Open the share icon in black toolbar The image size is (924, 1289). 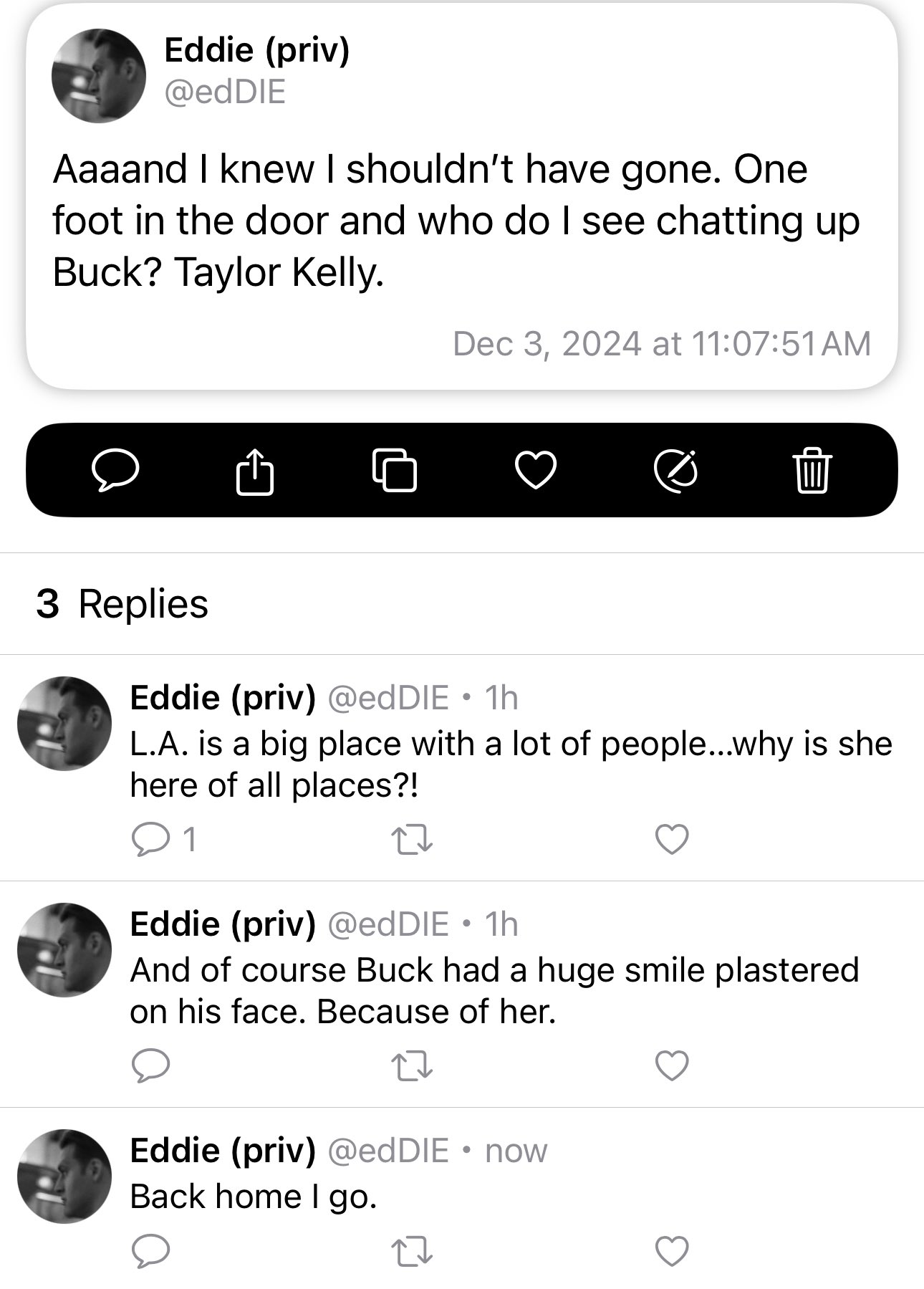[x=255, y=470]
